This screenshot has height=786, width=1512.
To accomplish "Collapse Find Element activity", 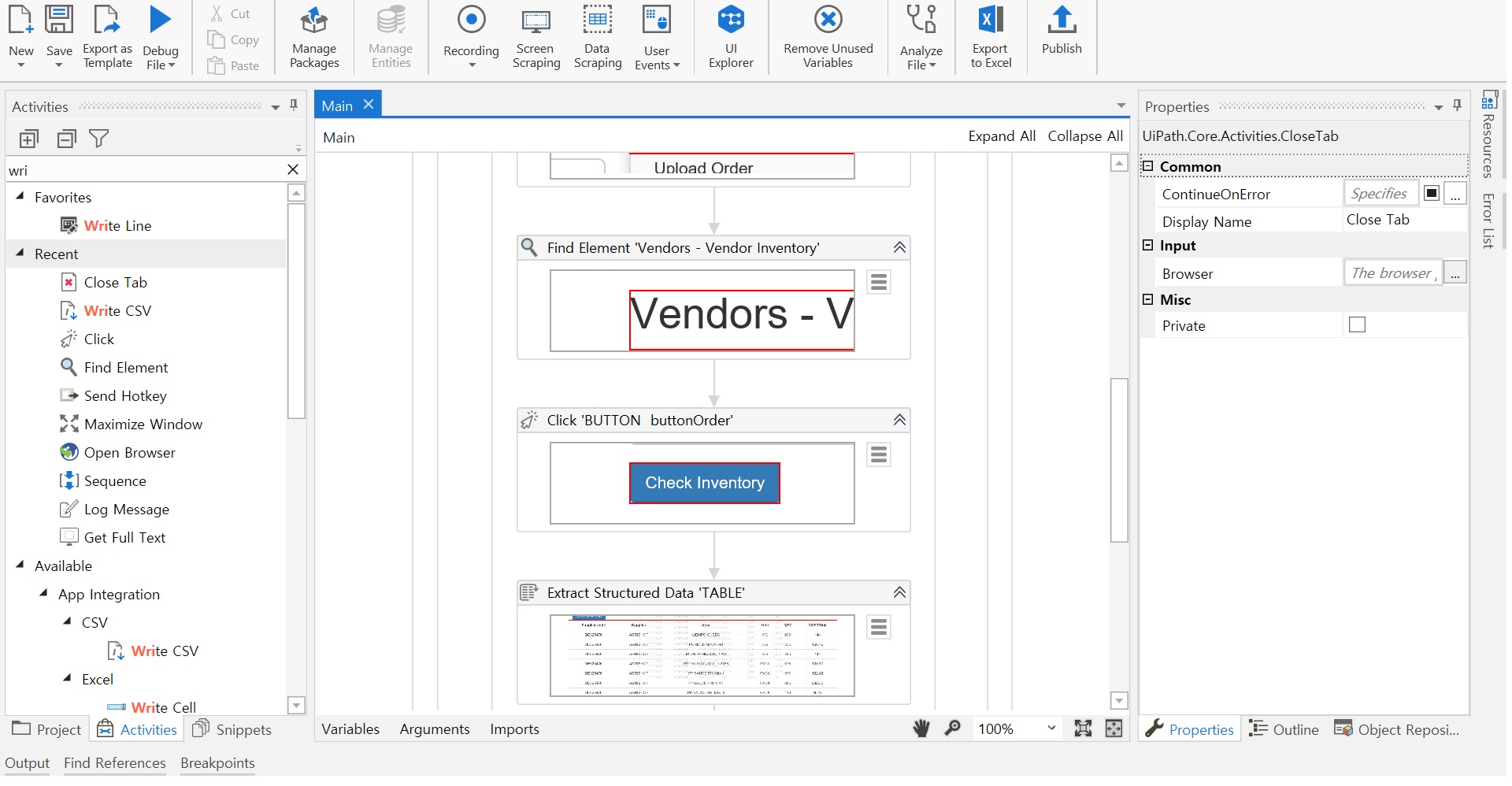I will pos(899,247).
